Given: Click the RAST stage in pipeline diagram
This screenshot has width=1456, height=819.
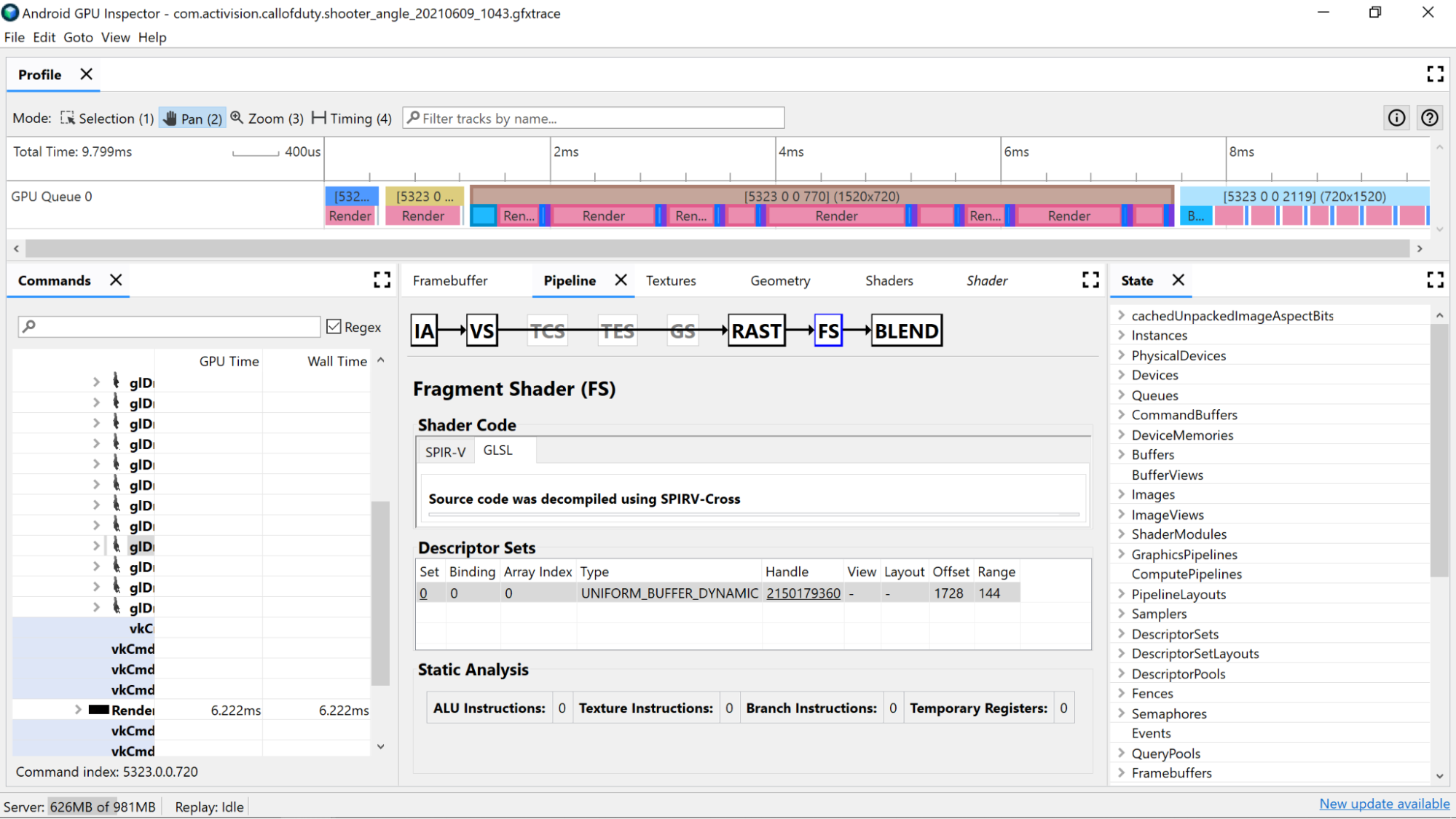Looking at the screenshot, I should point(756,330).
